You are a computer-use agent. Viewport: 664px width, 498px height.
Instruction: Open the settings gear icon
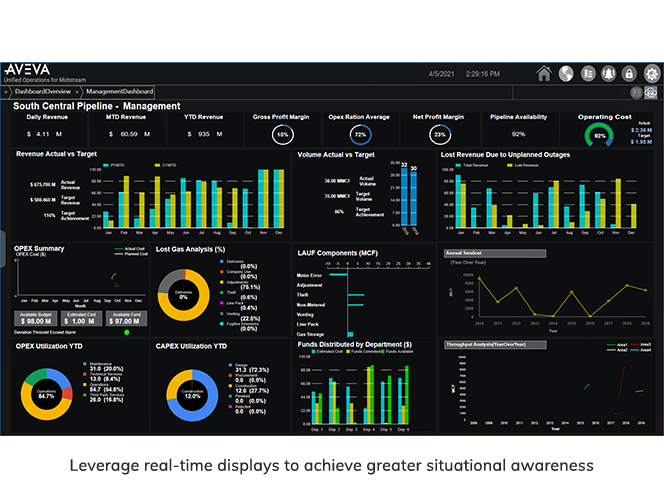tap(653, 73)
